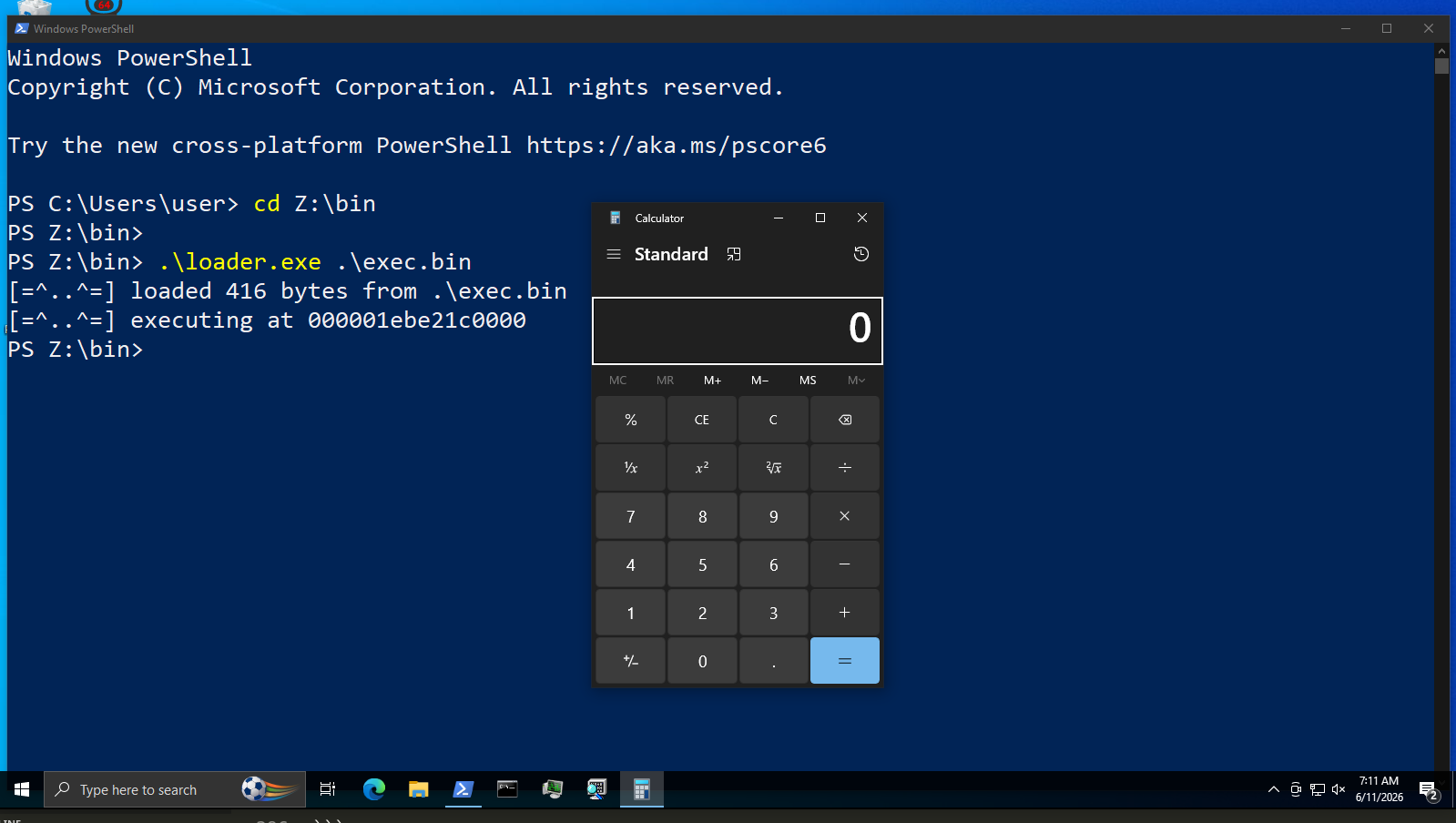Click the plus/minus sign toggle key
The width and height of the screenshot is (1456, 823).
tap(631, 661)
